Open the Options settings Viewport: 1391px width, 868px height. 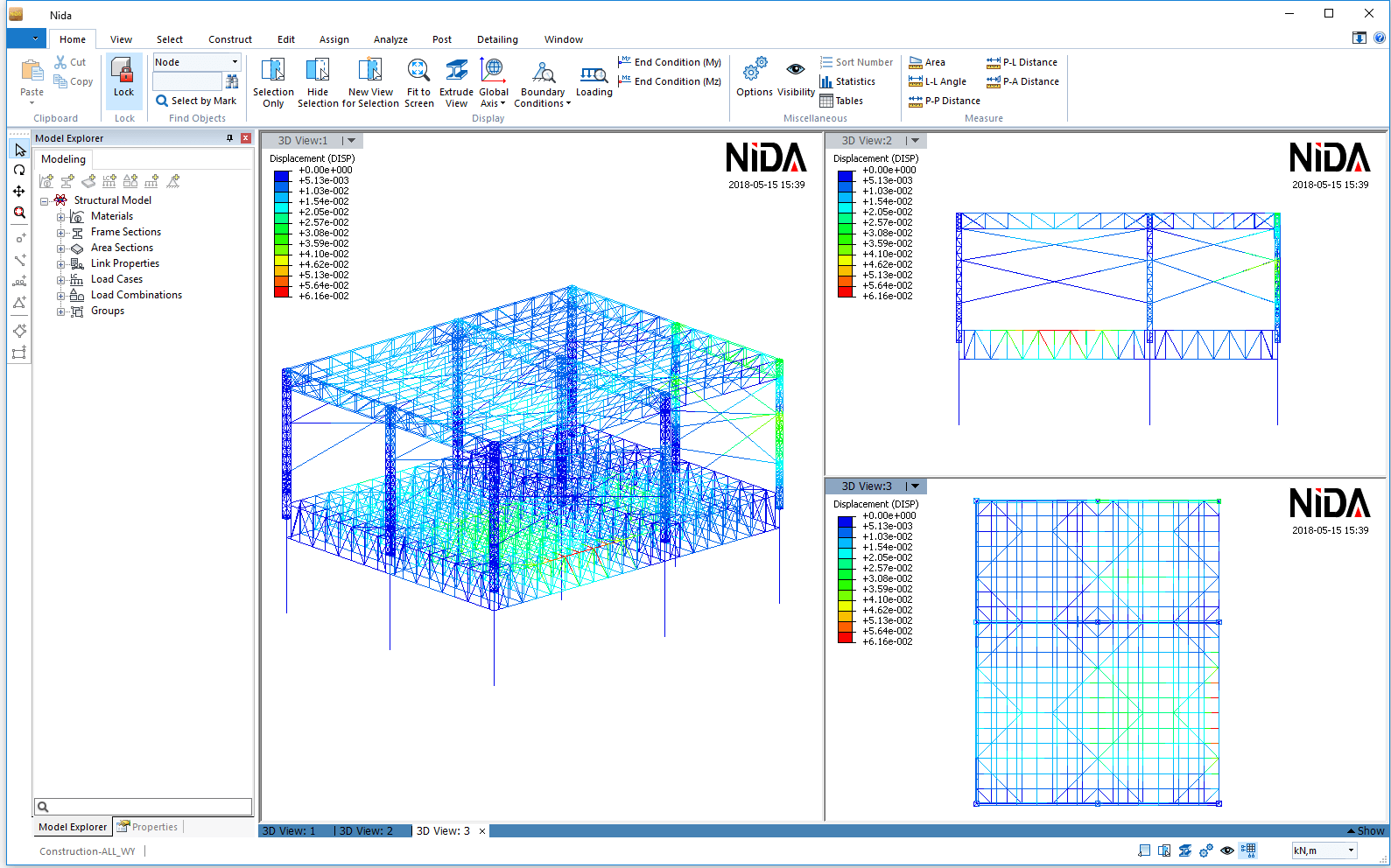[x=754, y=77]
